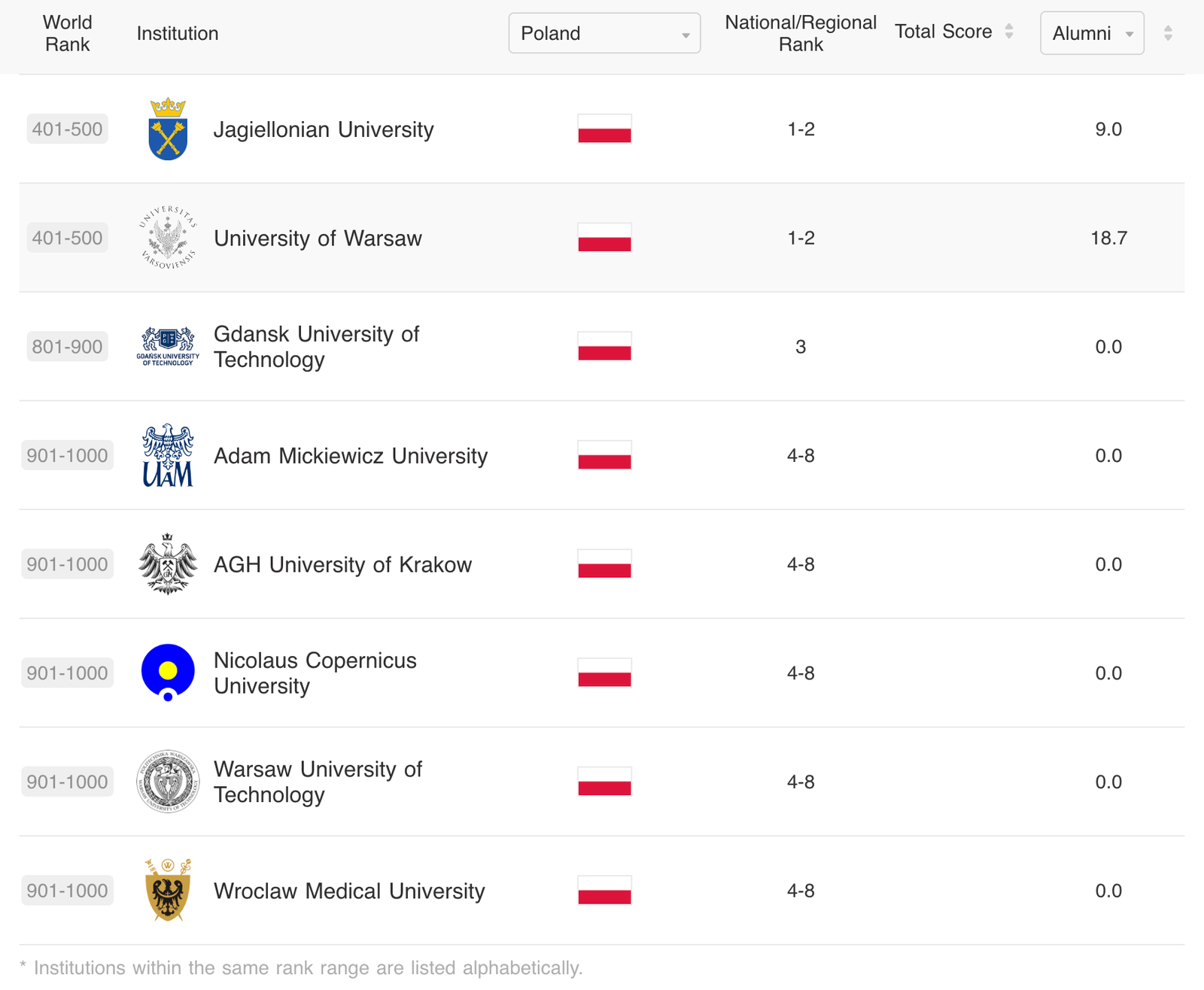
Task: Click the 801-900 world rank badge
Action: (x=67, y=347)
